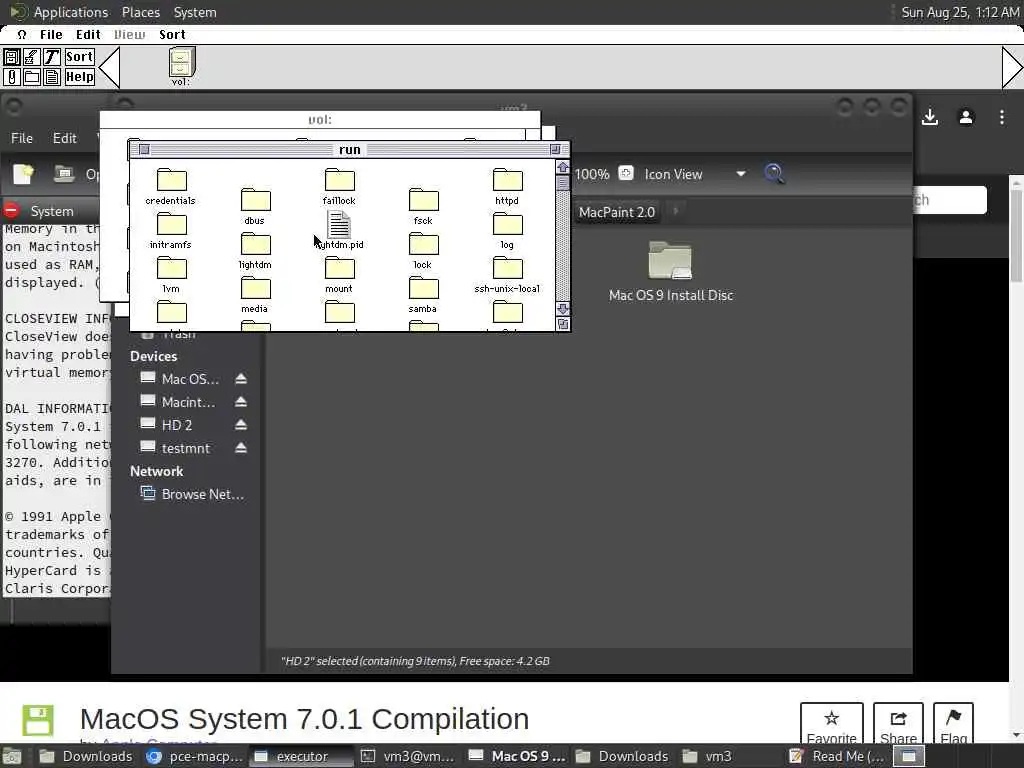
Task: Eject the Mac OS... device
Action: point(241,379)
